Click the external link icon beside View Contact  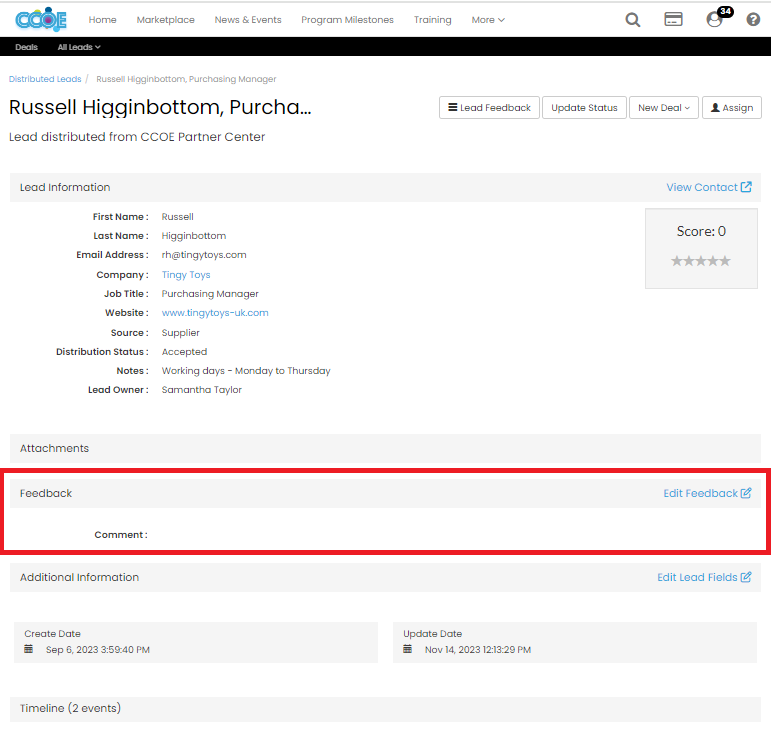coord(746,187)
